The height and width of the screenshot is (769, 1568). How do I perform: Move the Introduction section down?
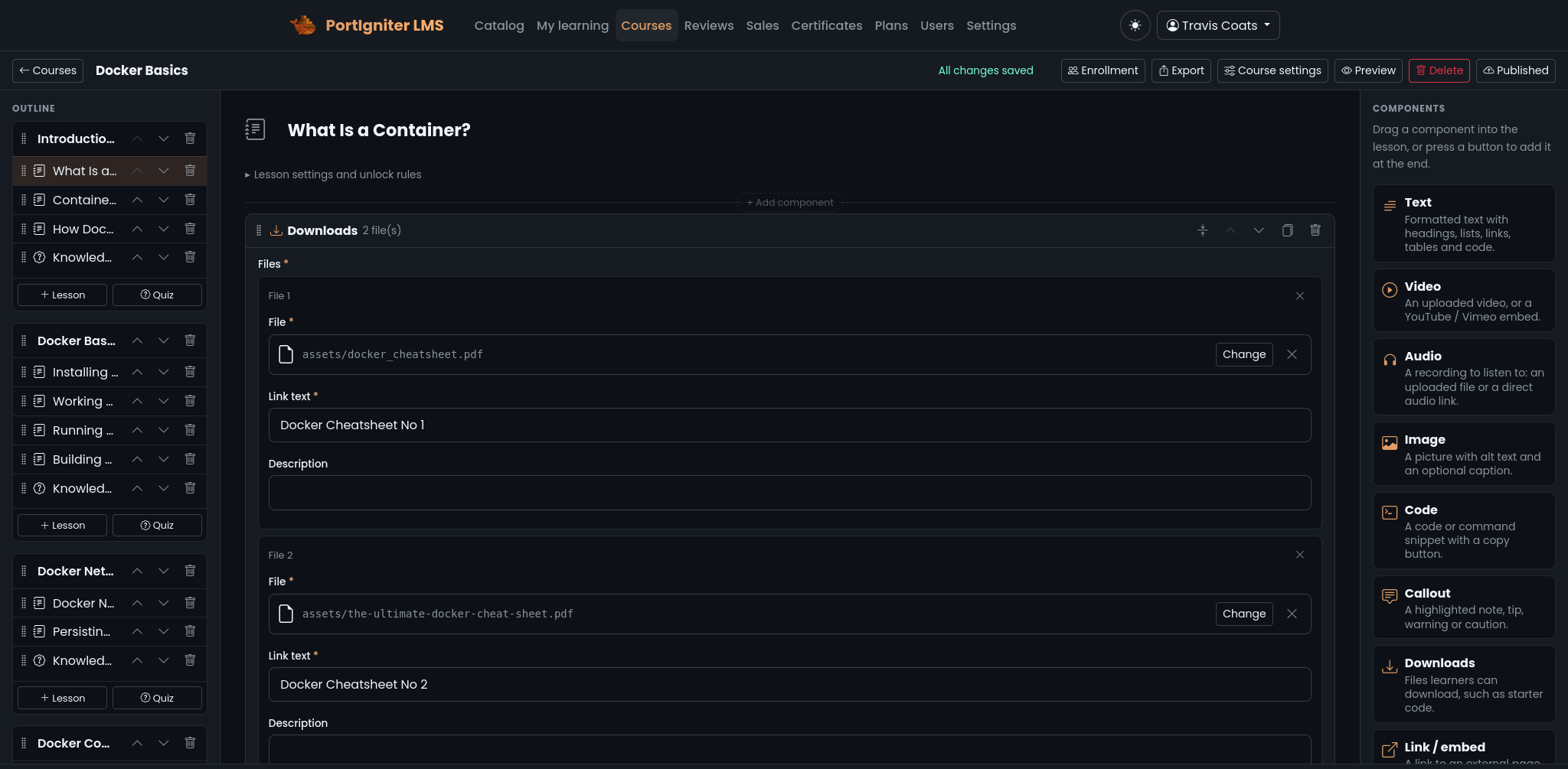(163, 138)
